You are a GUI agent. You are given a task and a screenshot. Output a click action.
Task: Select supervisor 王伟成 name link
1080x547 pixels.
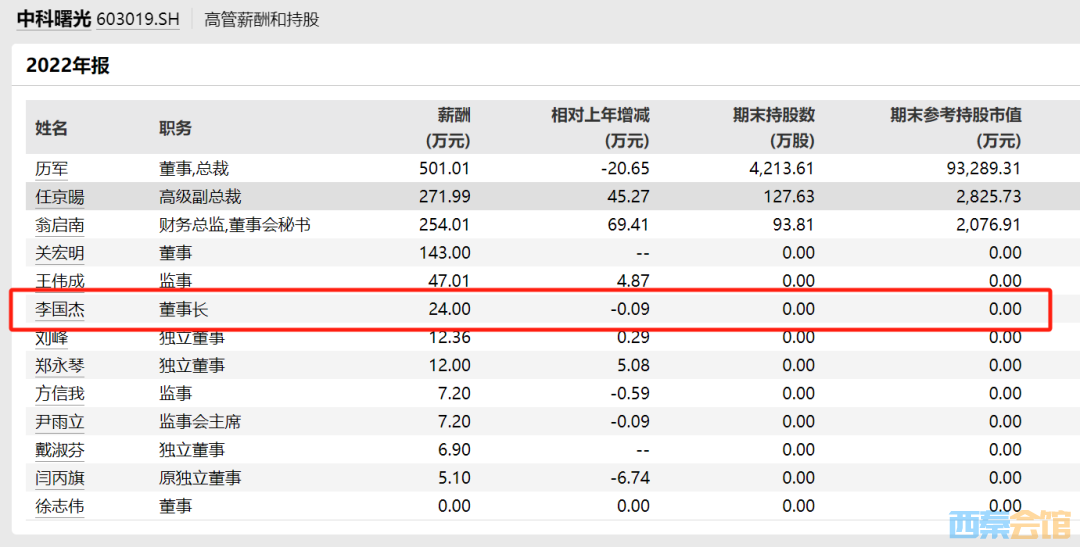pyautogui.click(x=60, y=281)
